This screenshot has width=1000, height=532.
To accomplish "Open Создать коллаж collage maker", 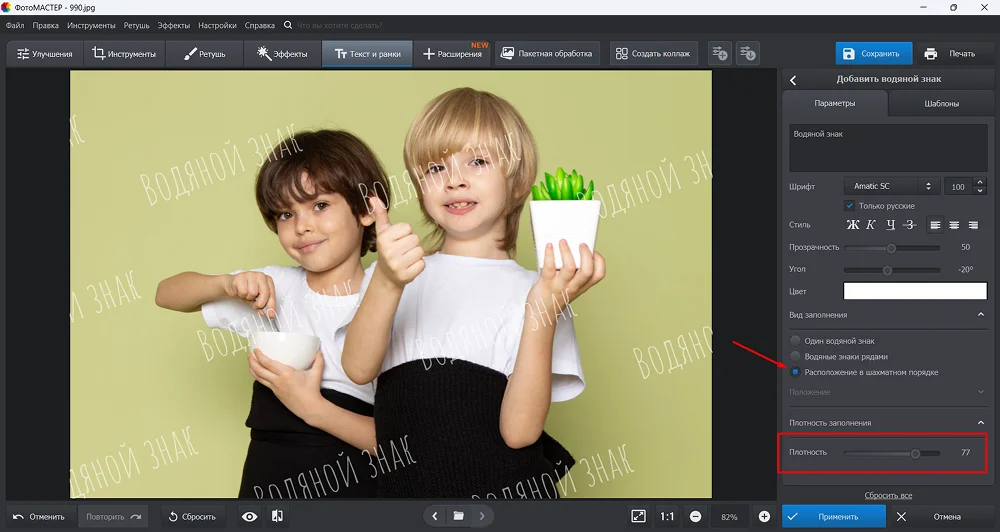I will (652, 54).
